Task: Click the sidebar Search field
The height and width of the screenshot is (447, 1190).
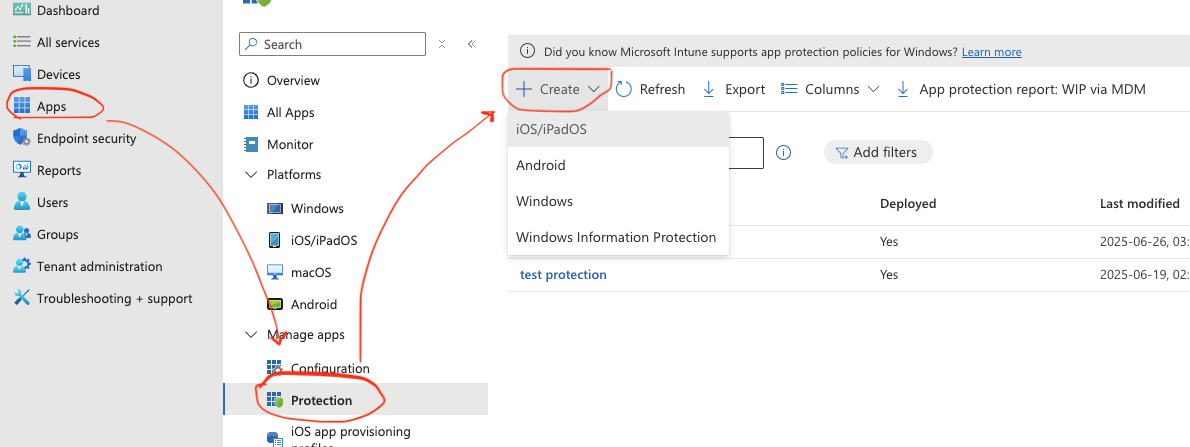Action: coord(332,44)
